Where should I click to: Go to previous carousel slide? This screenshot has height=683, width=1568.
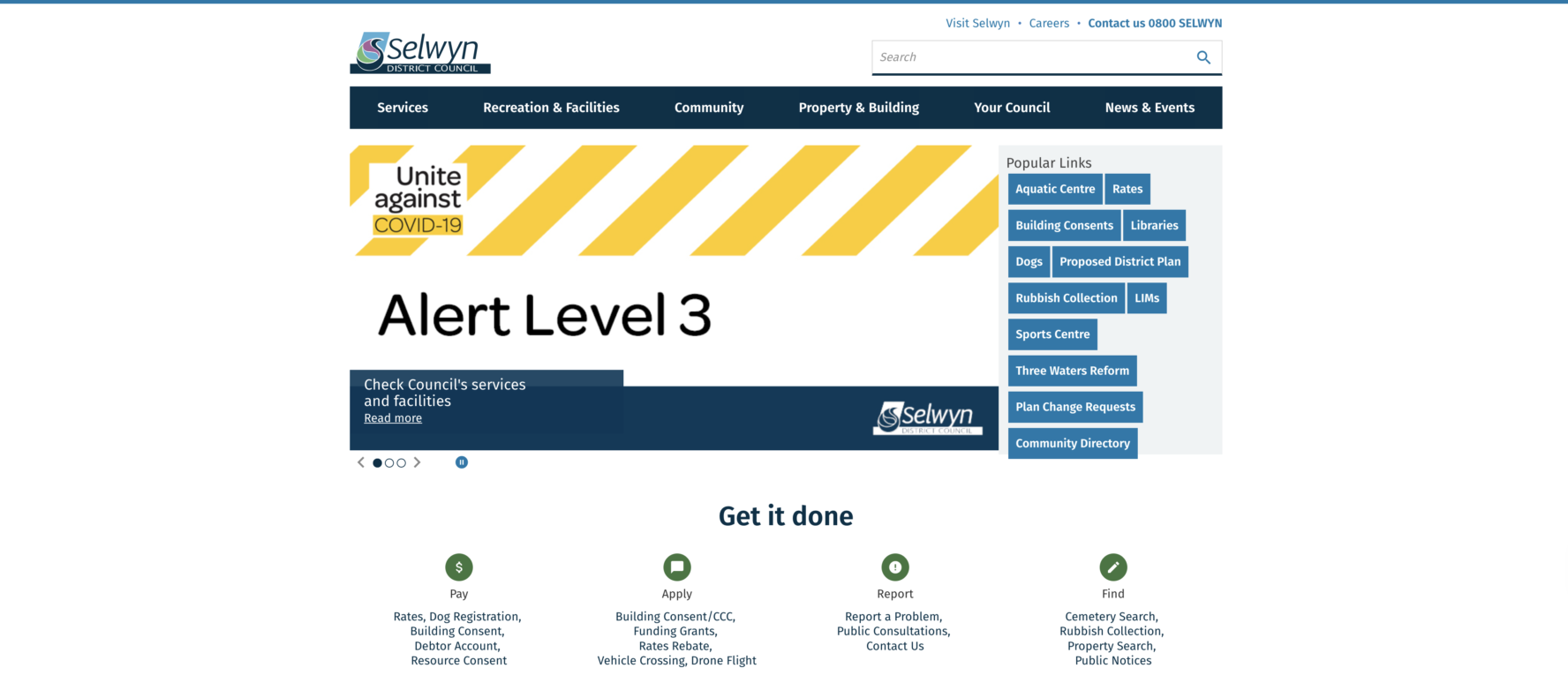coord(360,462)
